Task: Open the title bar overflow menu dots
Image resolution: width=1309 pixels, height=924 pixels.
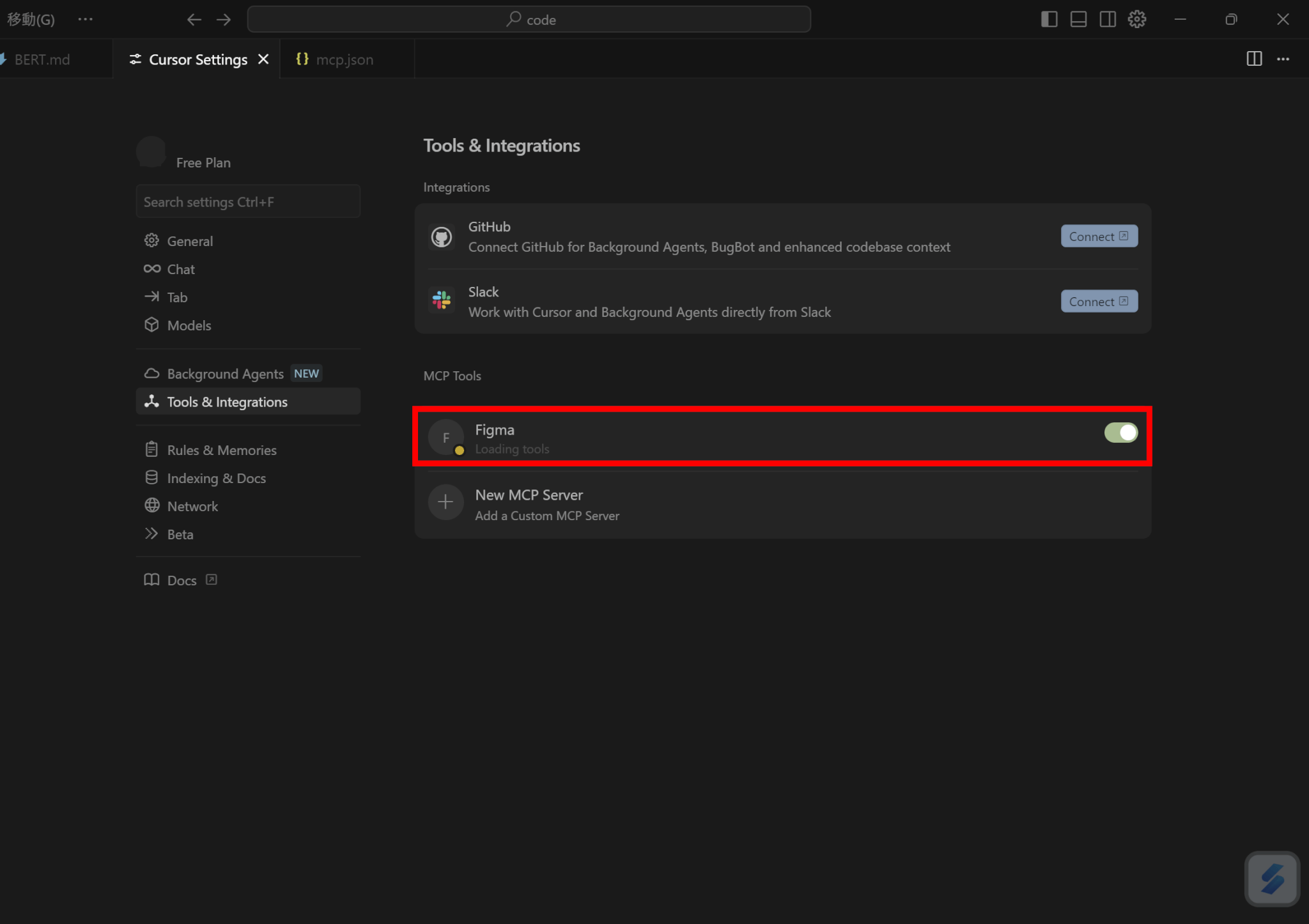Action: tap(85, 20)
